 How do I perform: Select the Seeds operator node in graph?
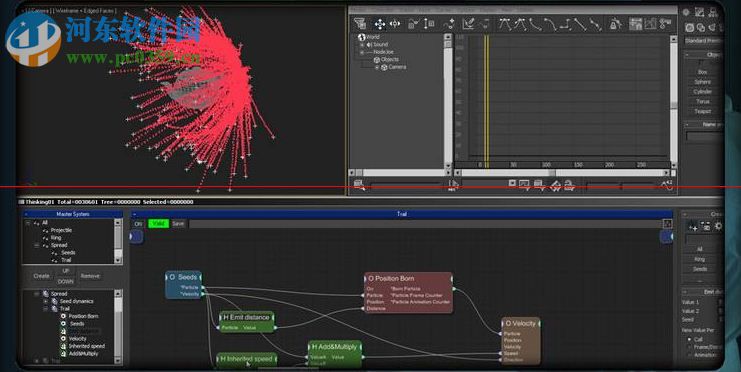click(x=184, y=285)
